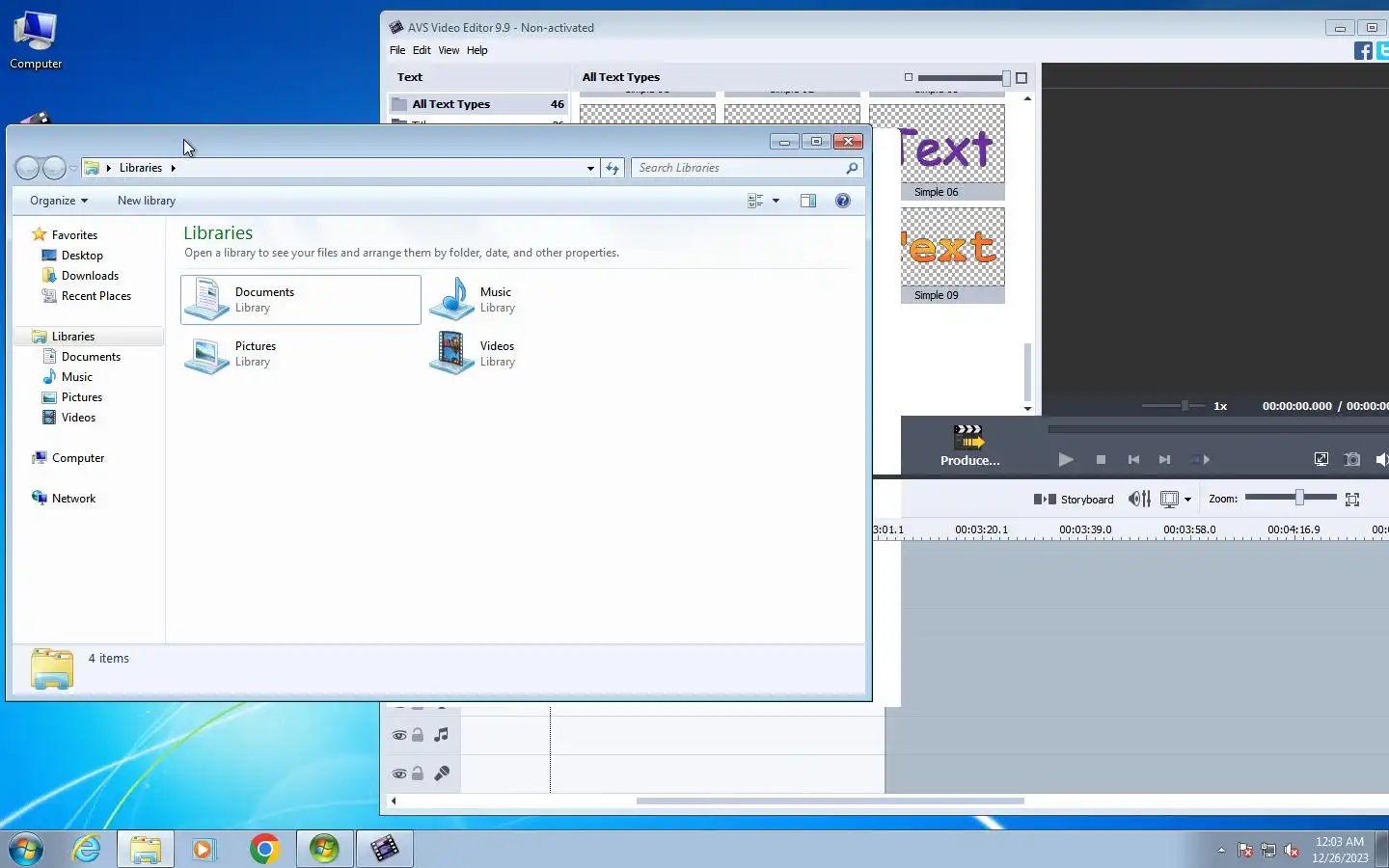
Task: Toggle lock on the music track
Action: point(418,735)
